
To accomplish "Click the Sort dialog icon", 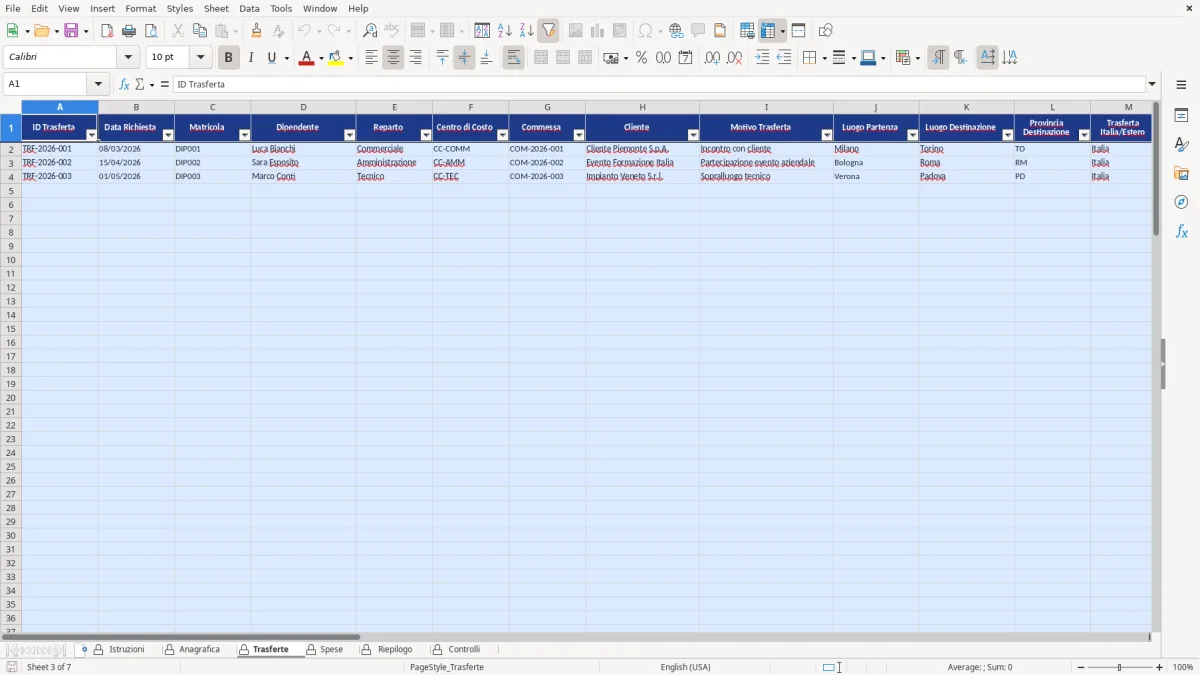I will [x=482, y=31].
